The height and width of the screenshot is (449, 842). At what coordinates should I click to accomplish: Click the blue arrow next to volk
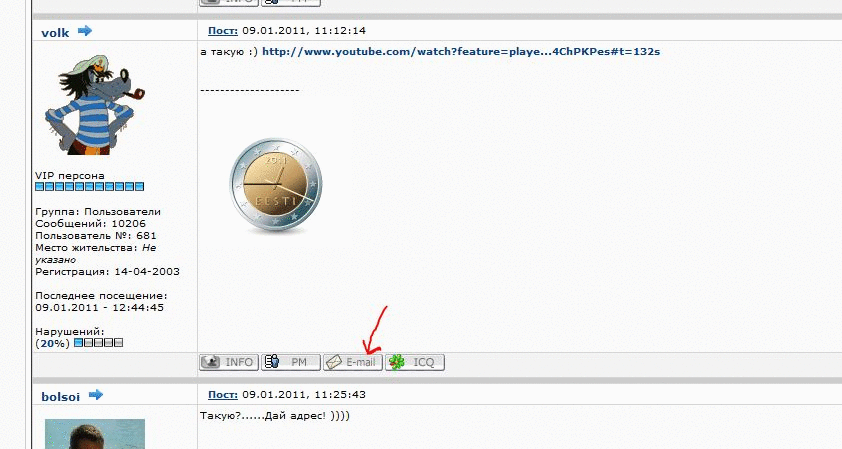[x=85, y=31]
